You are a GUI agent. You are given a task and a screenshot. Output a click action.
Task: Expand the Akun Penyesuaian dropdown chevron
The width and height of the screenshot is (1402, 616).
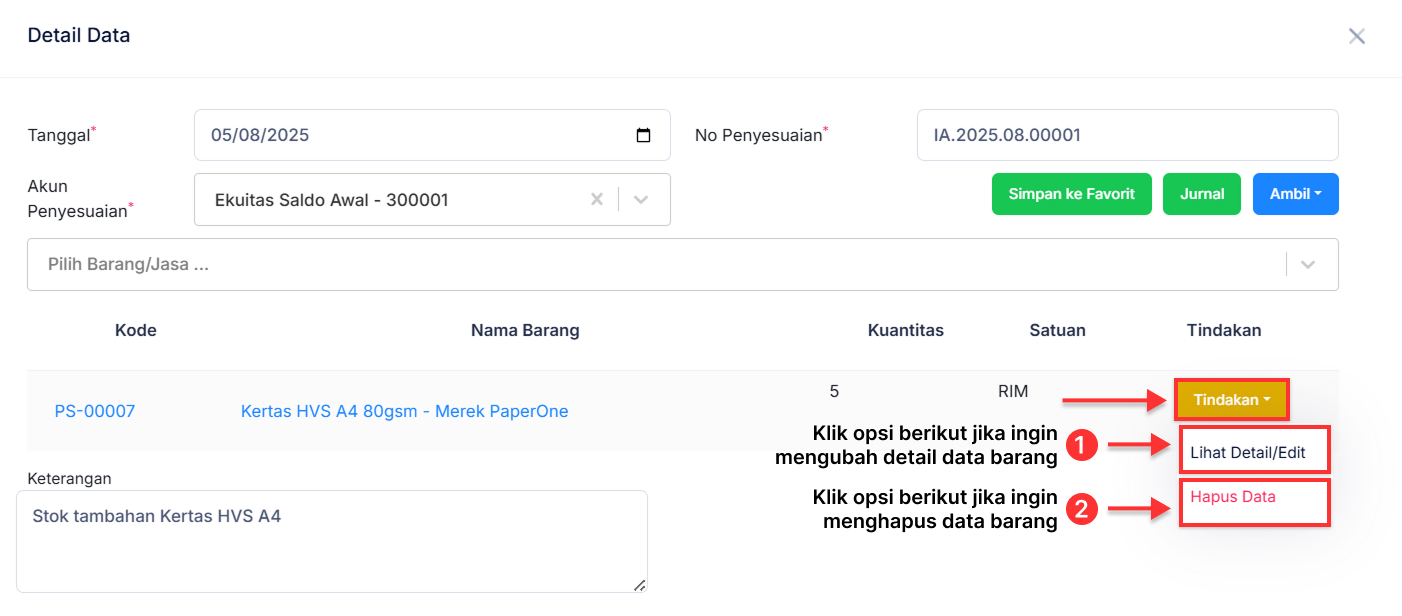click(x=640, y=199)
